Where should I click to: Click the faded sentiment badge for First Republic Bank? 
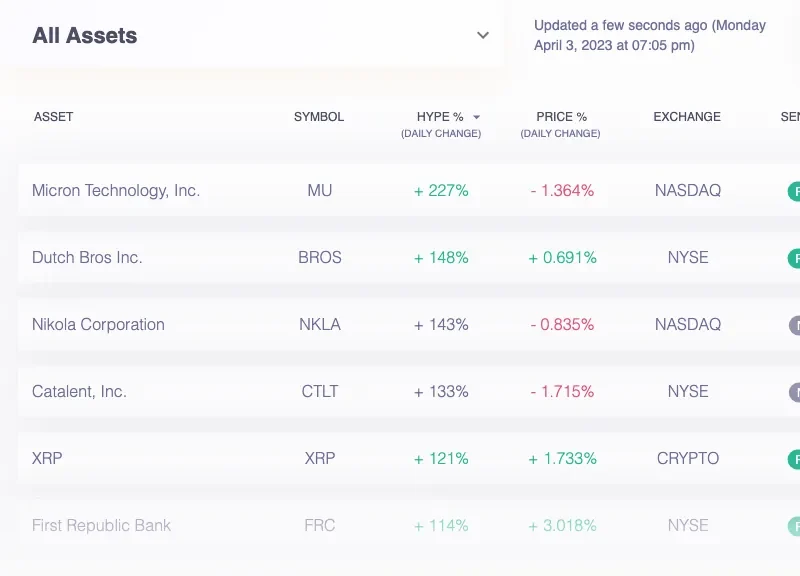click(795, 525)
